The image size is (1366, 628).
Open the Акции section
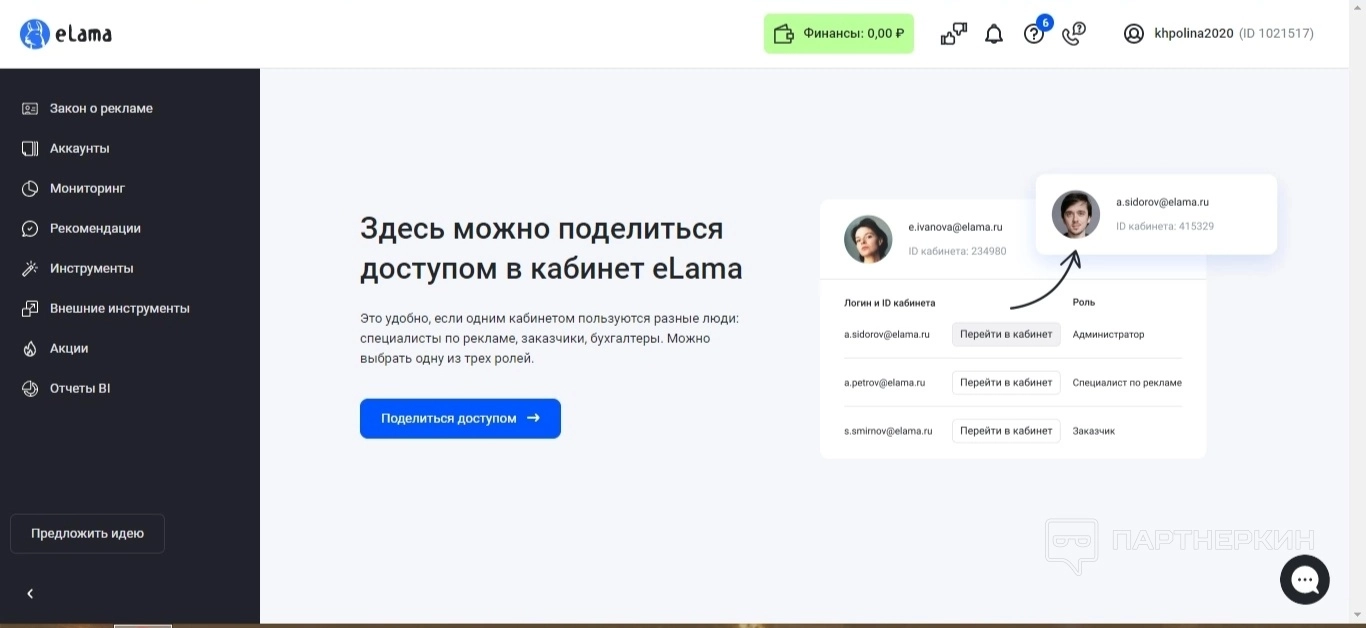(x=69, y=348)
